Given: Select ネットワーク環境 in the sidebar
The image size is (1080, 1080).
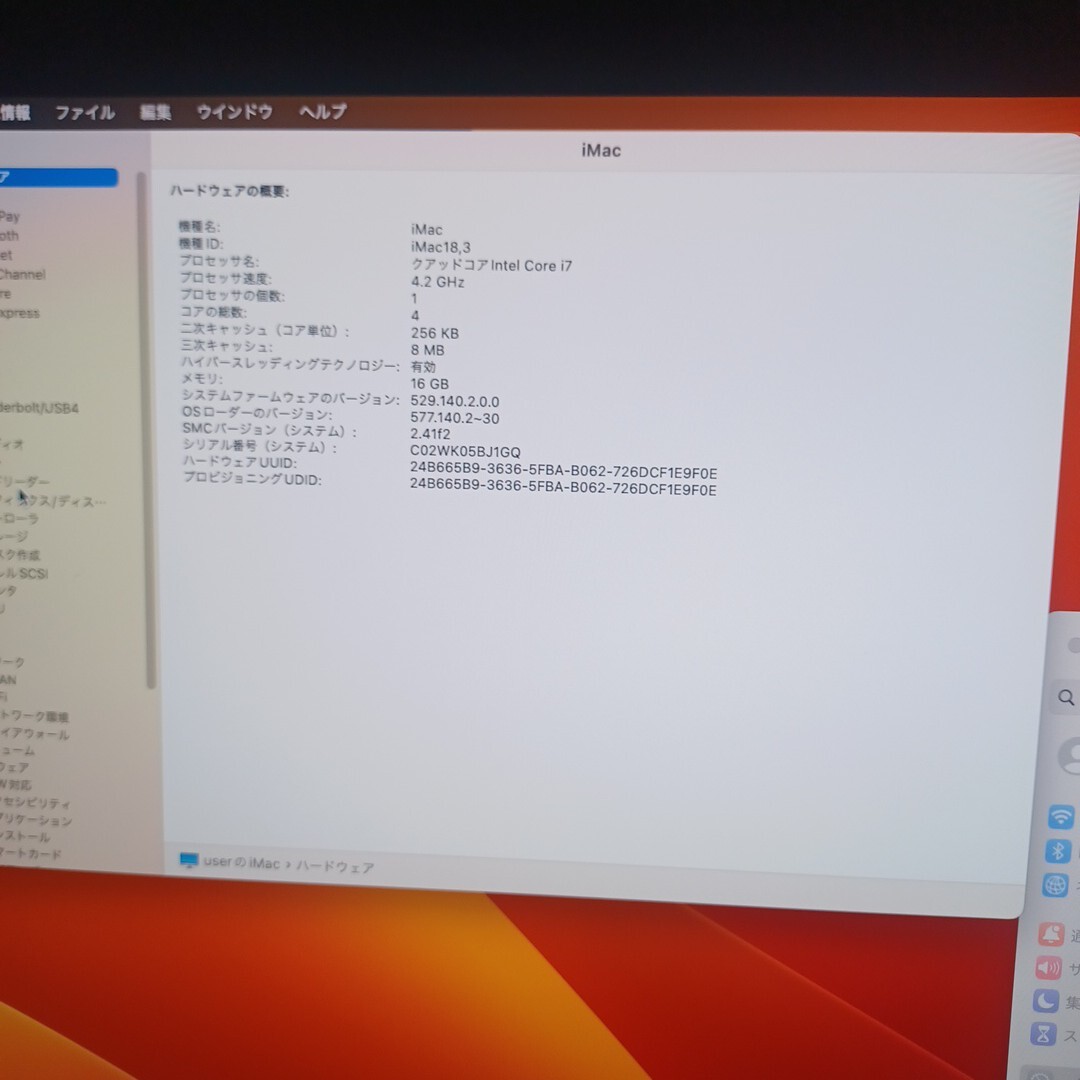Looking at the screenshot, I should point(34,717).
